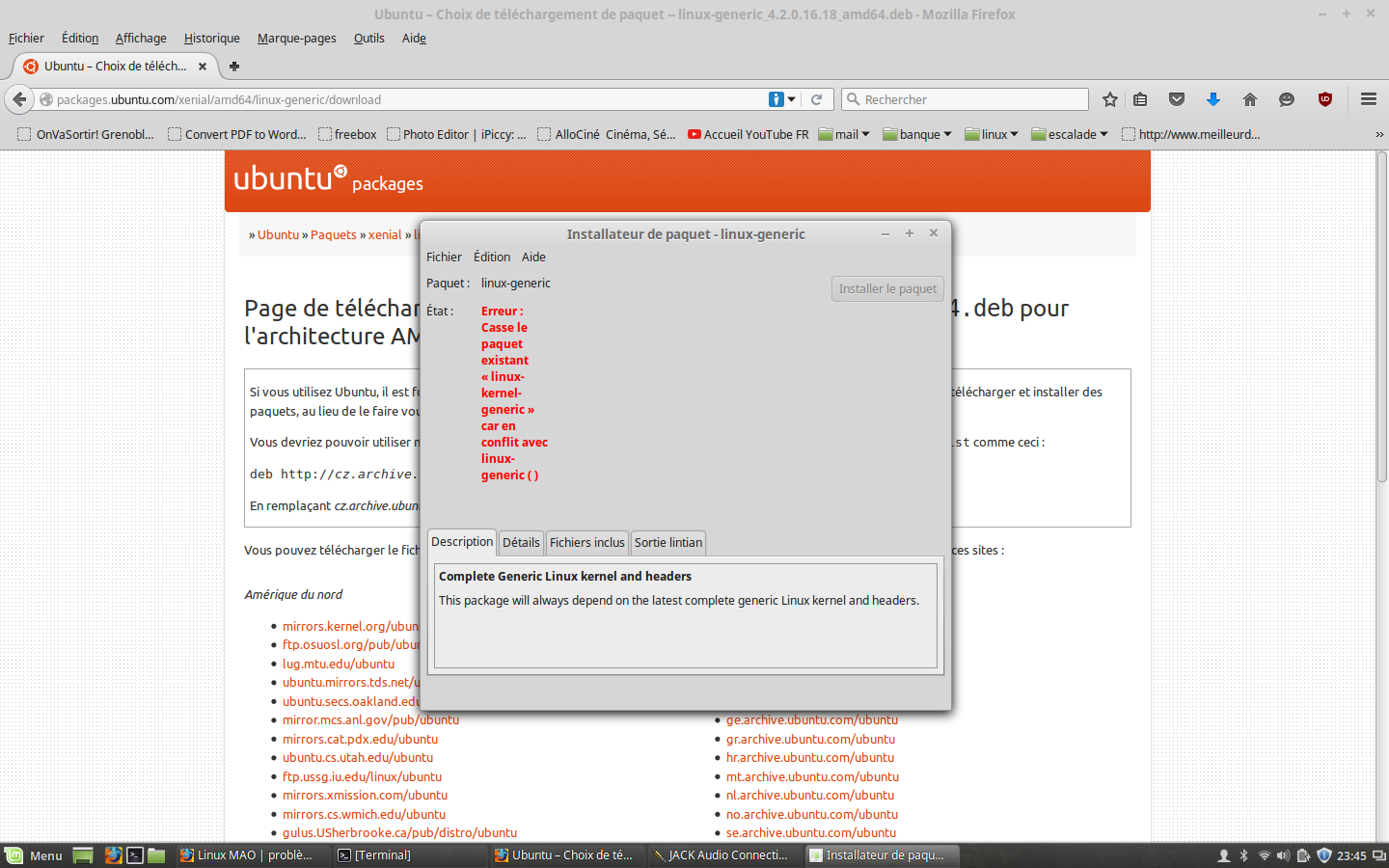Open the user account tray icon

tap(1224, 855)
